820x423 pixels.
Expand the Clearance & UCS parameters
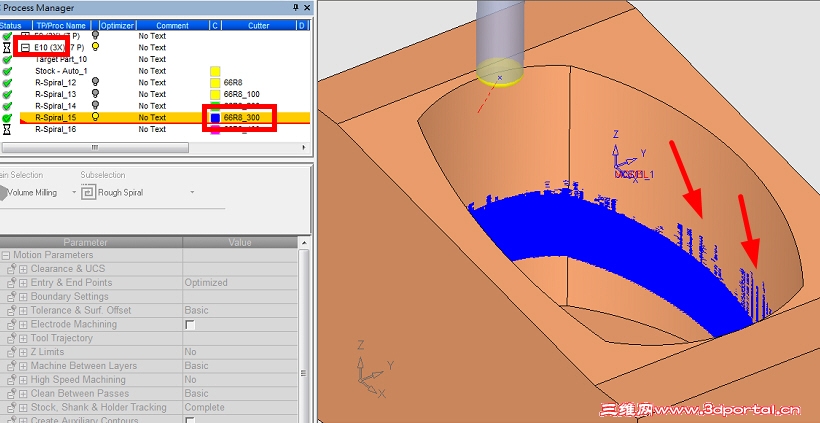coord(23,269)
